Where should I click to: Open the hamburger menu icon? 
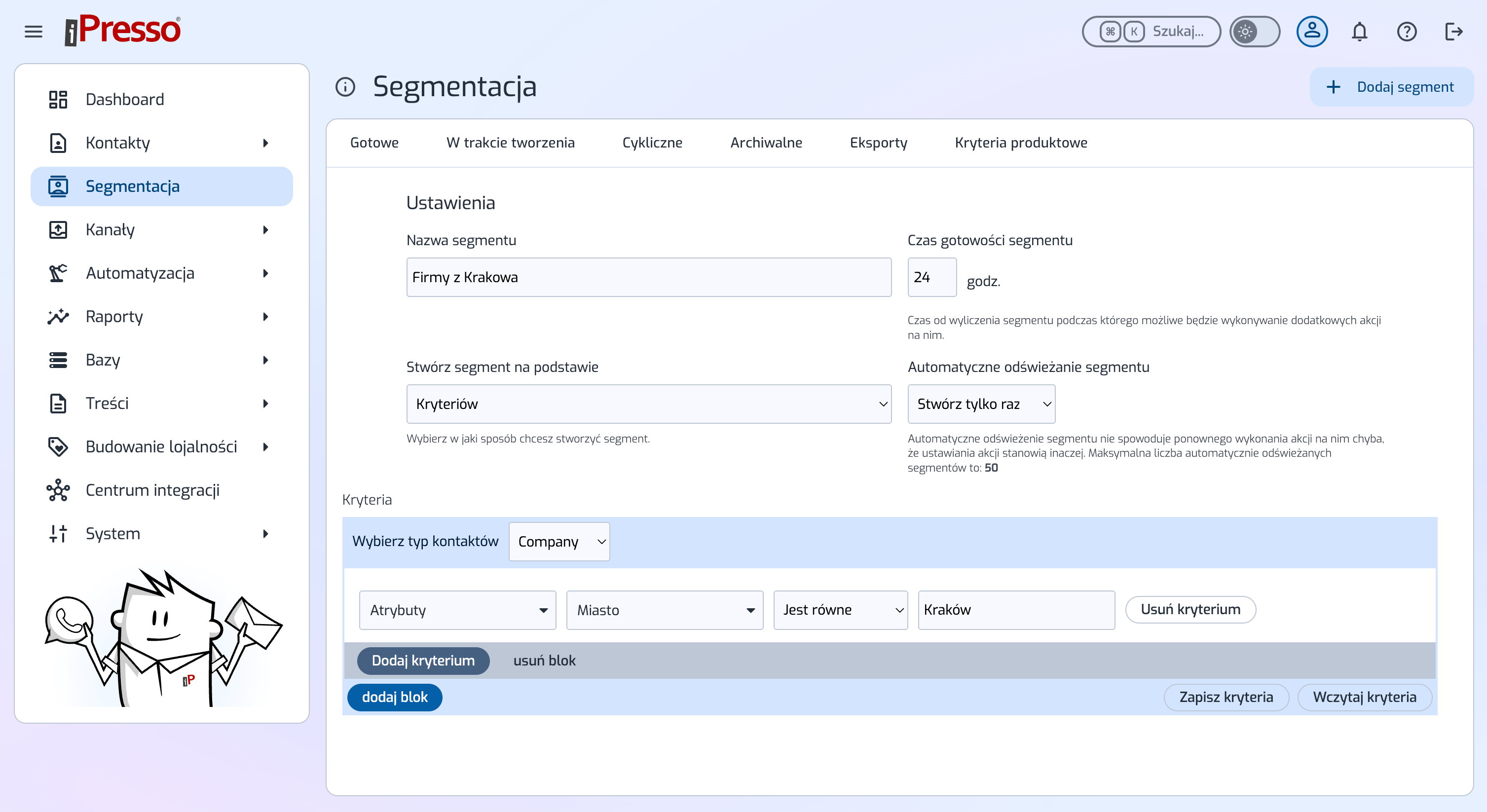(x=34, y=31)
